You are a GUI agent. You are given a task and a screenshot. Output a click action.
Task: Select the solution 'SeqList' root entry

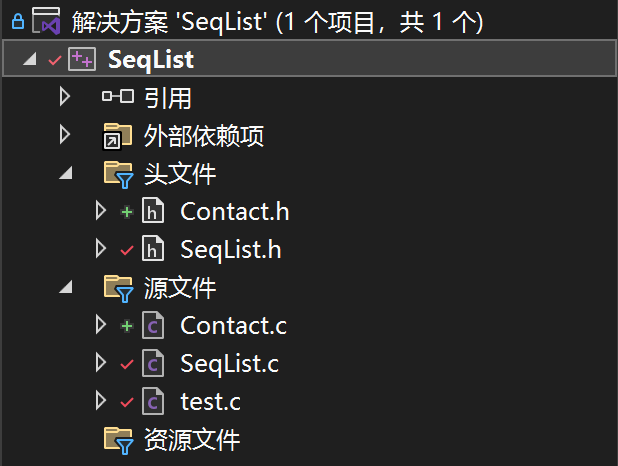[x=277, y=21]
